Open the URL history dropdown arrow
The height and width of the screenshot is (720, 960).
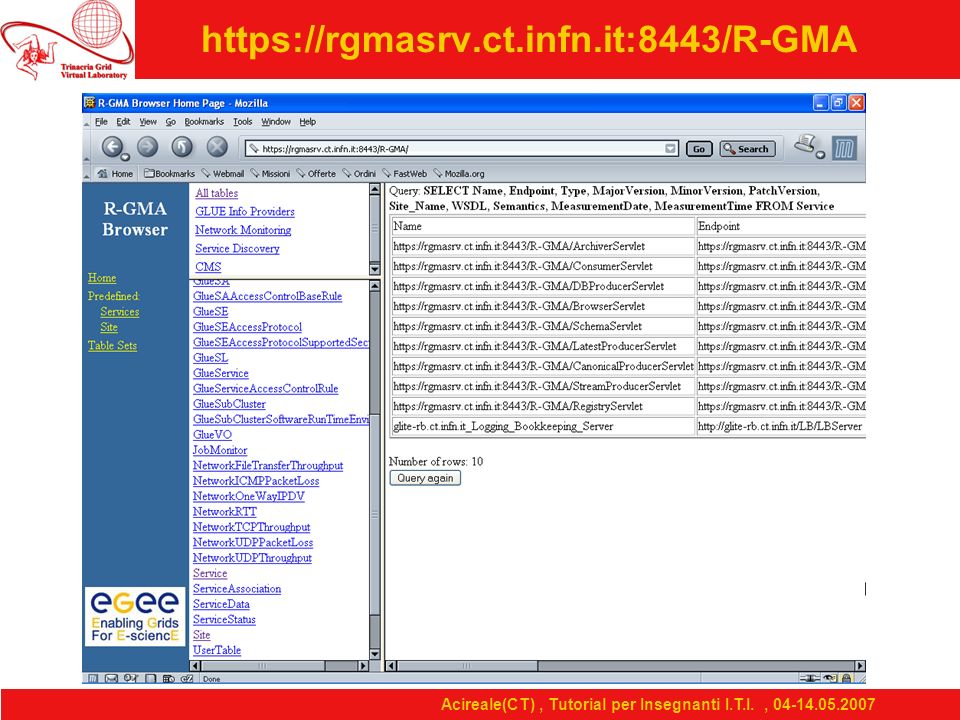click(x=670, y=148)
